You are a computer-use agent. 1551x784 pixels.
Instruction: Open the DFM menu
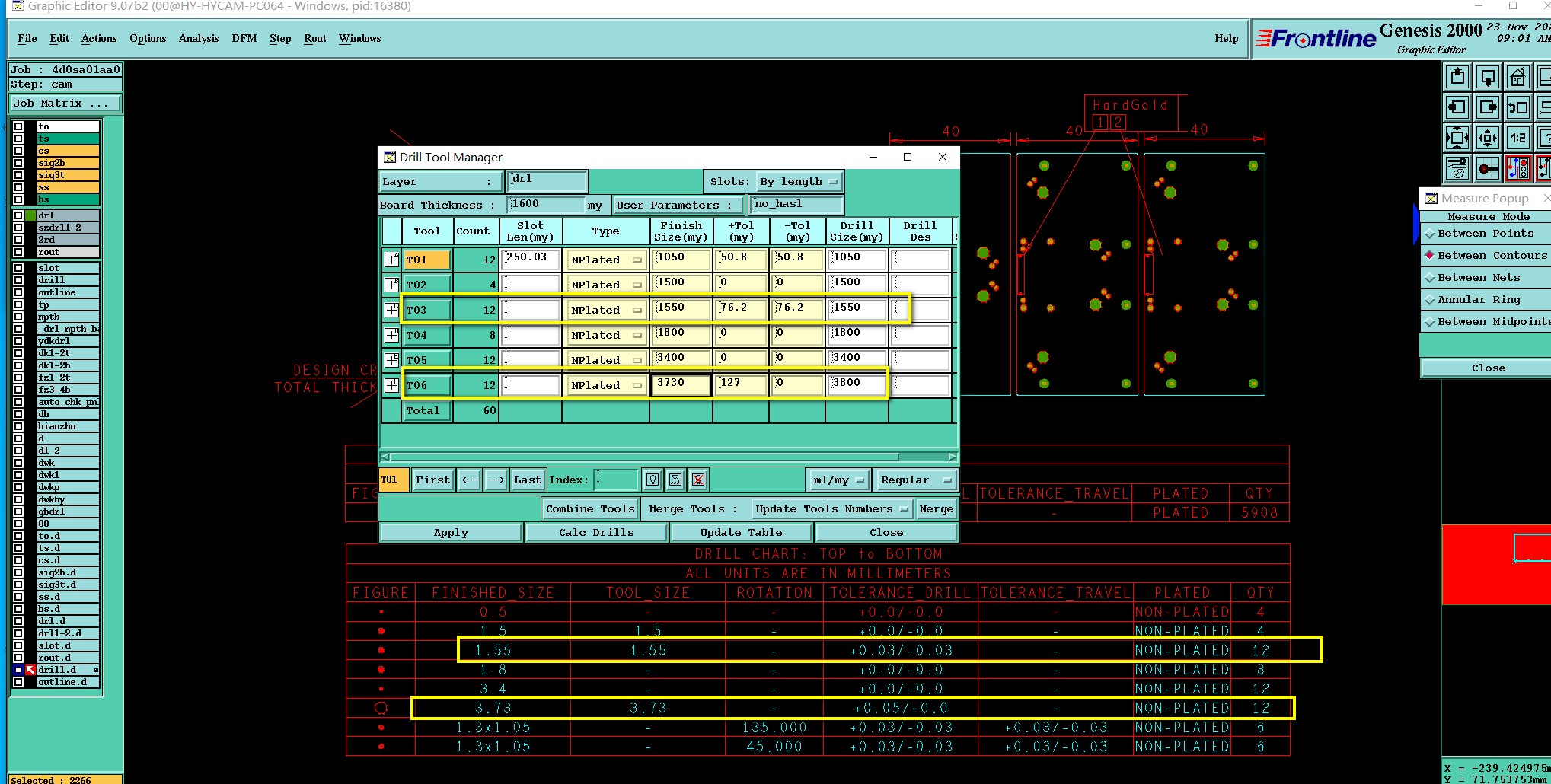(x=244, y=39)
